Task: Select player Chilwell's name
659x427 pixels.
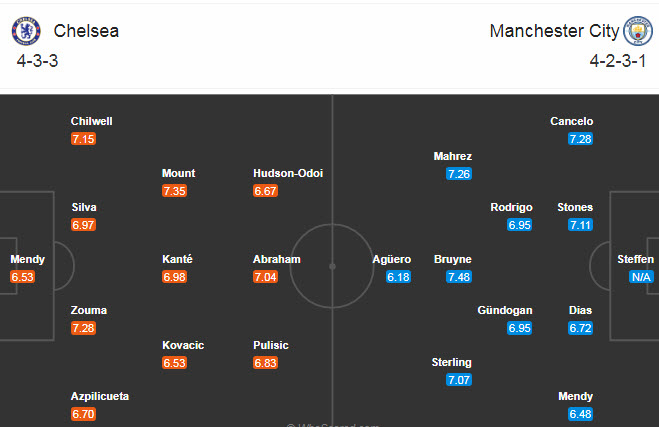Action: [x=92, y=121]
